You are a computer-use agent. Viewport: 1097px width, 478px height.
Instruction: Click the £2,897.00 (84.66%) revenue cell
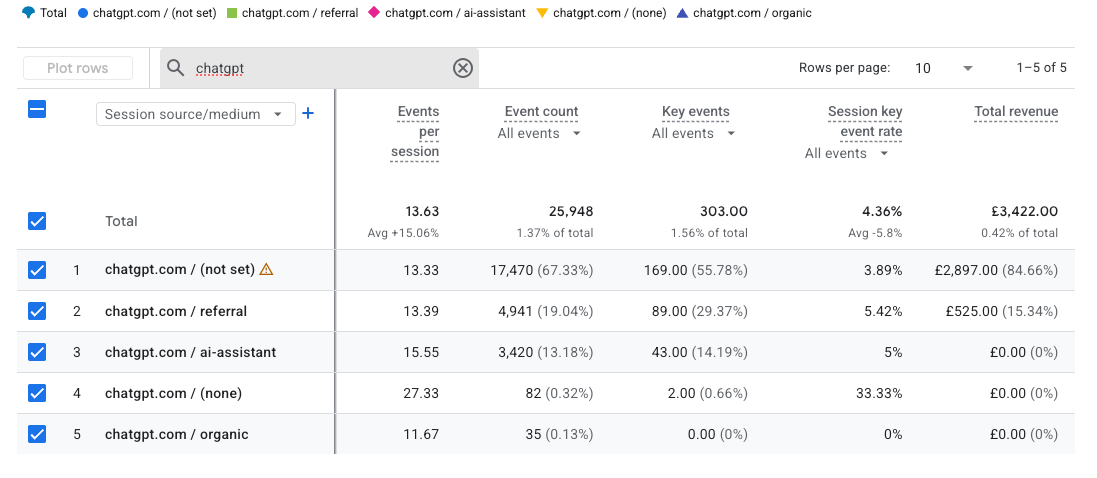pos(996,269)
